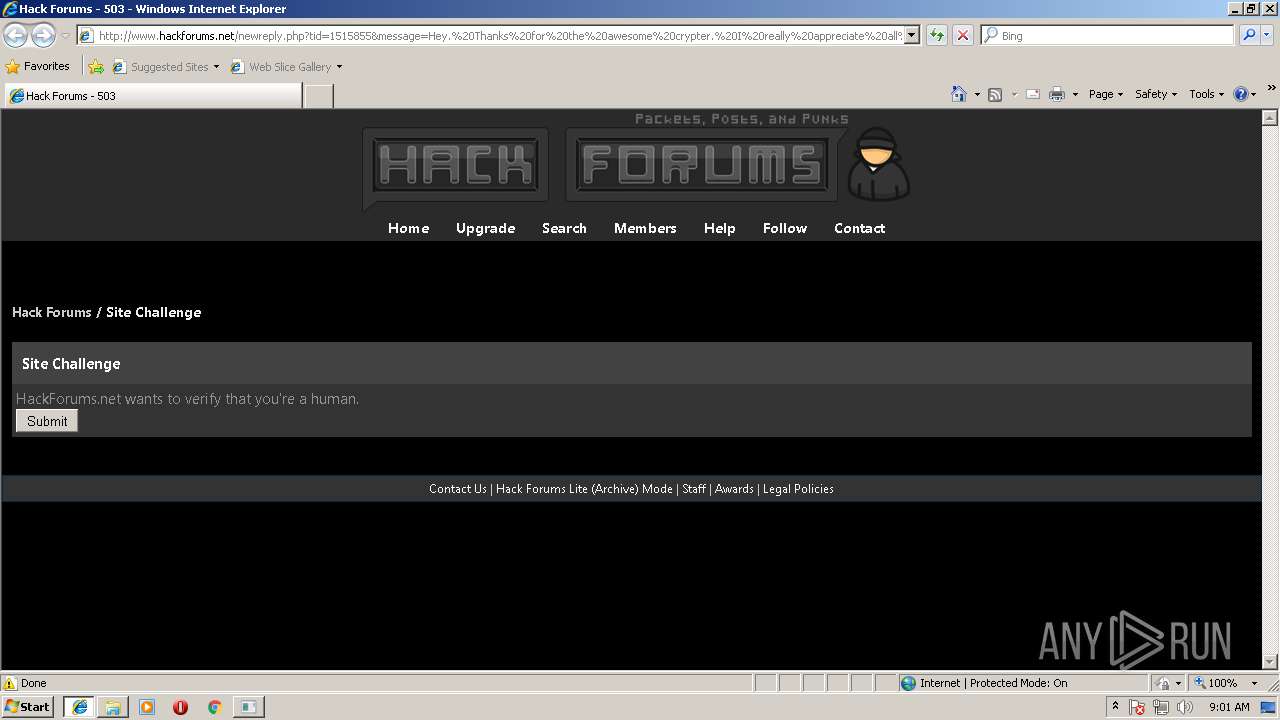1280x720 pixels.
Task: Open Contact in site navigation
Action: (859, 228)
